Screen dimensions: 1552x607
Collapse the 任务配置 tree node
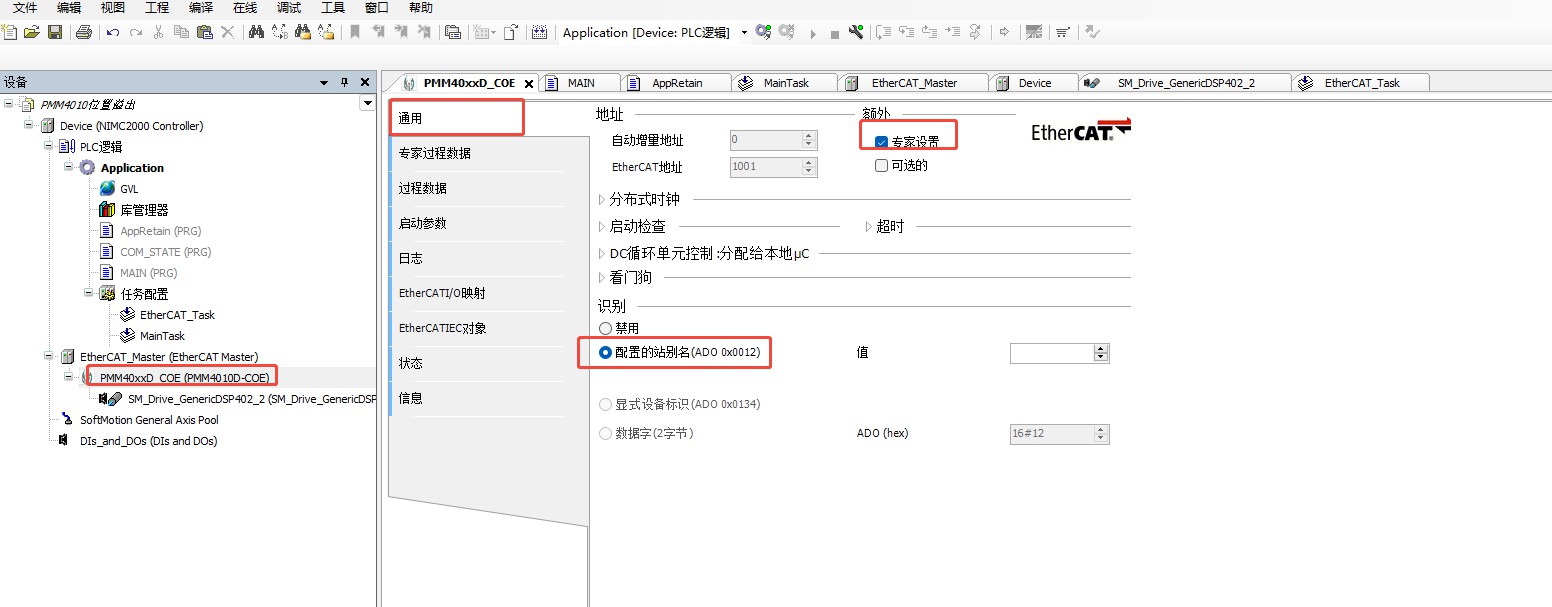point(89,292)
